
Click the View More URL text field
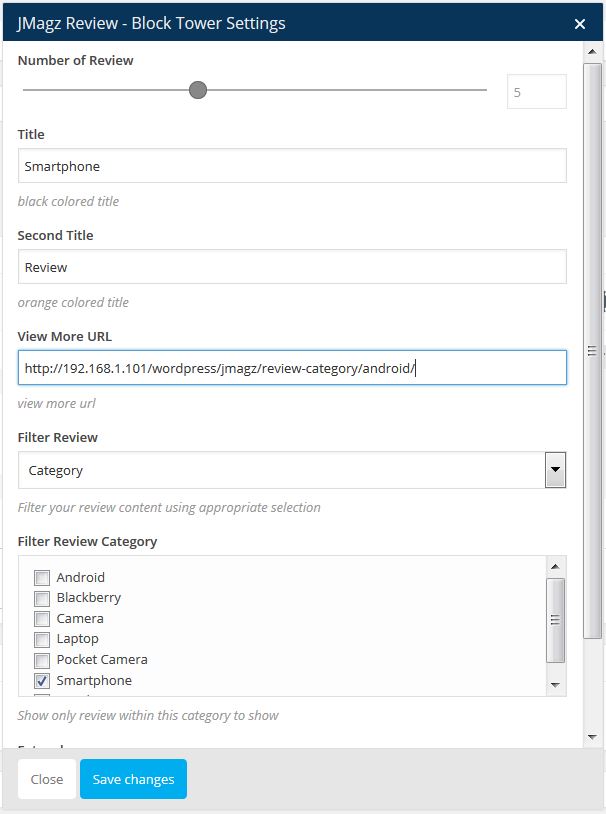(x=292, y=368)
